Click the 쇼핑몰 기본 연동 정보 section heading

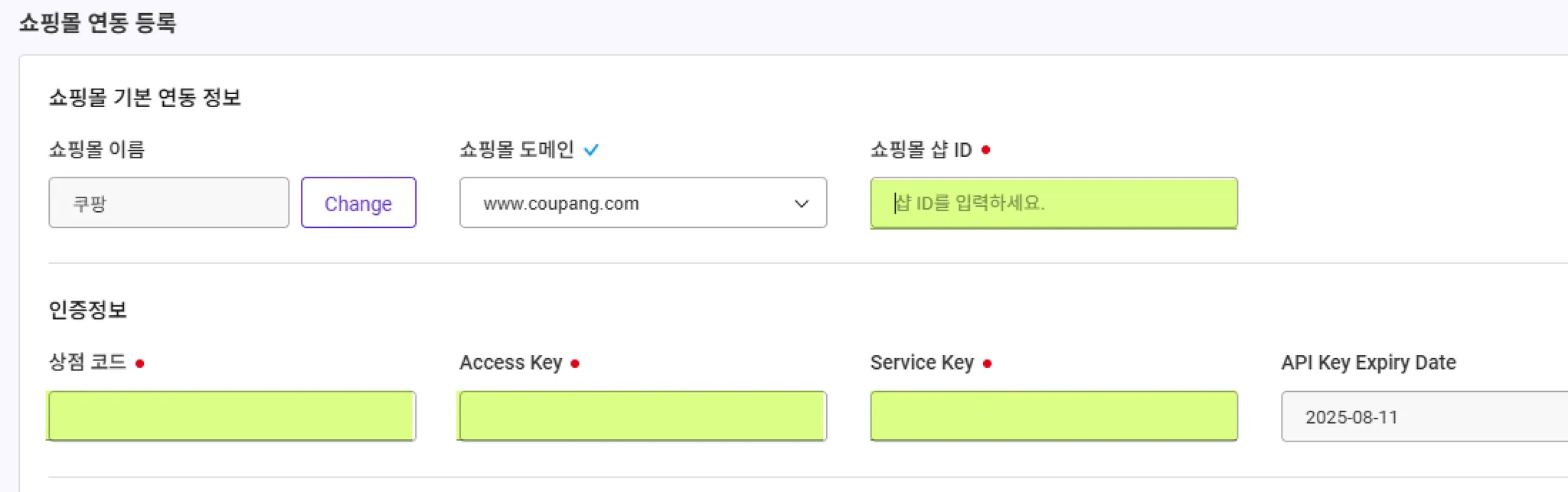[145, 97]
